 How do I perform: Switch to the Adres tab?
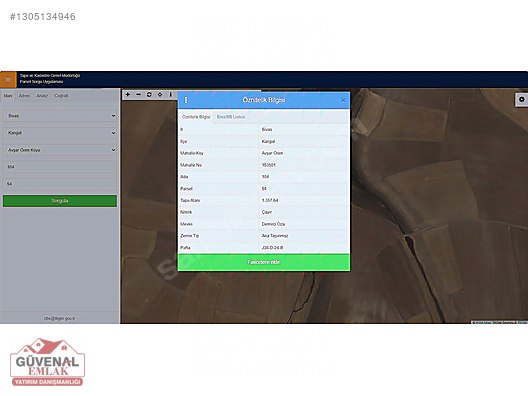click(x=24, y=96)
